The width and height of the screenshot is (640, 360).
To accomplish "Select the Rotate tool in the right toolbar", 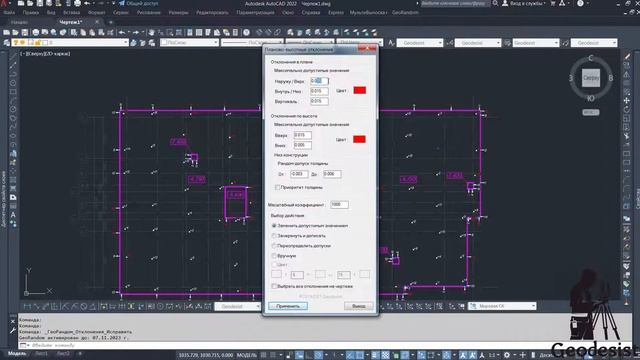I will click(627, 110).
